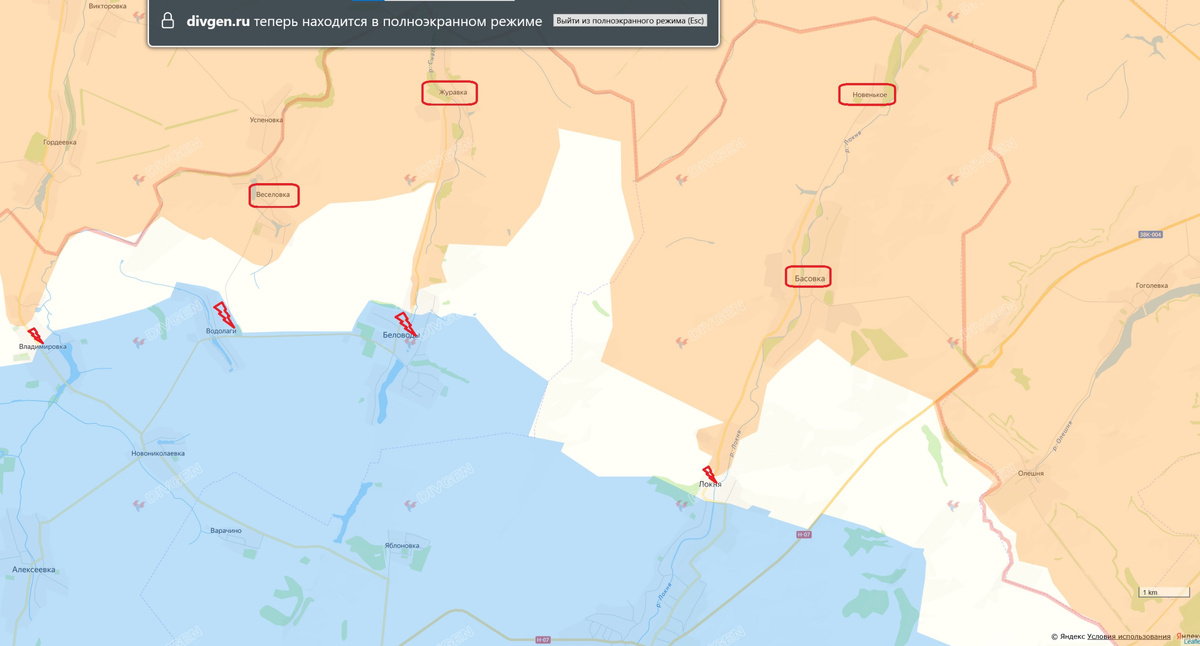Click the Беловоды town label
This screenshot has height=646, width=1200.
tap(399, 335)
